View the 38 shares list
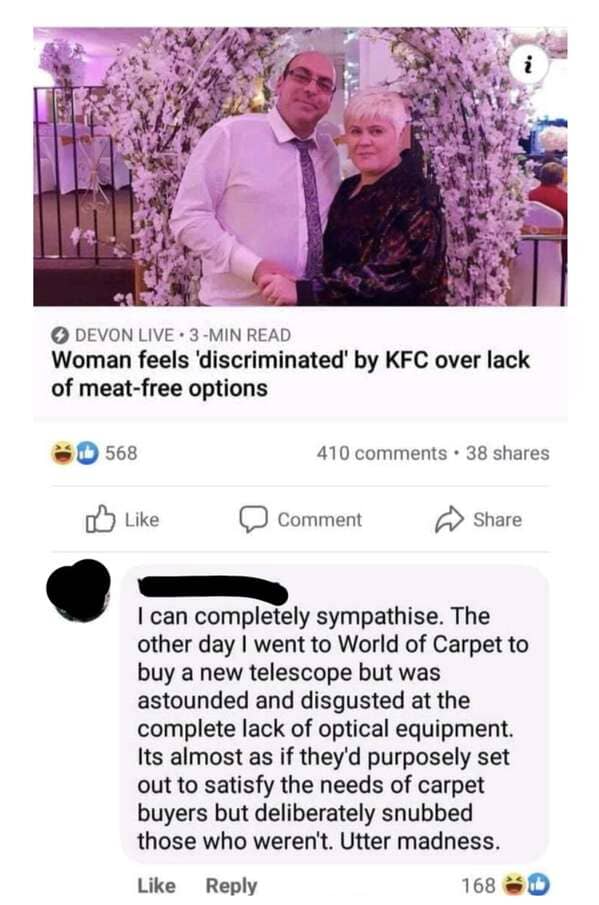The image size is (599, 905). 507,453
